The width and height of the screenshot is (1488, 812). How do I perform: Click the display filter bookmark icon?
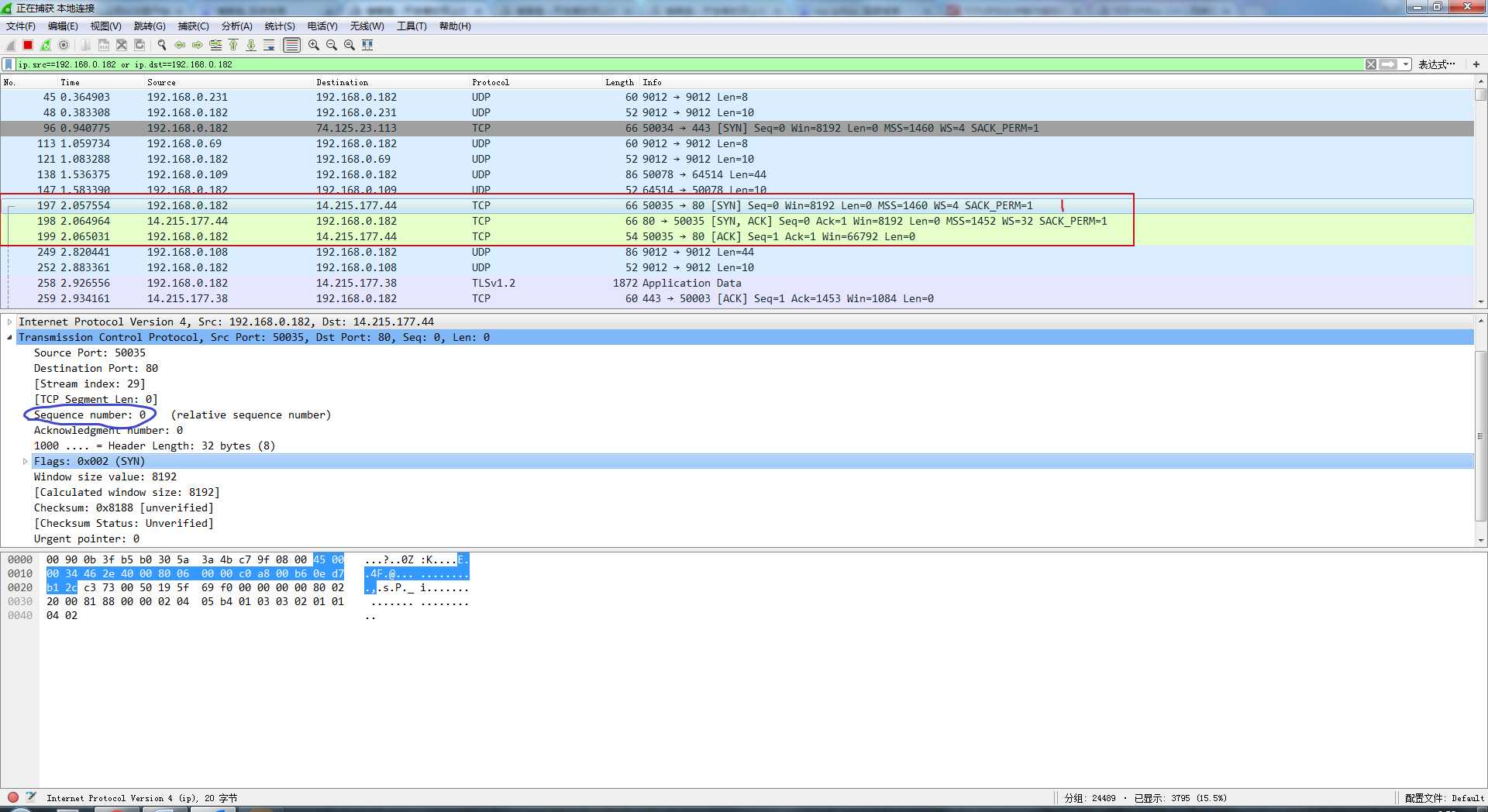pos(9,64)
